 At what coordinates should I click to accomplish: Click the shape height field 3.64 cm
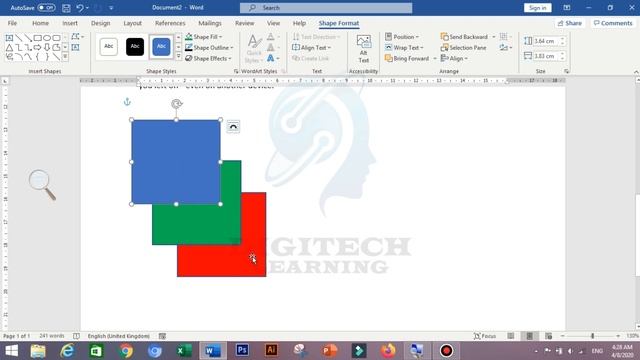click(x=545, y=41)
